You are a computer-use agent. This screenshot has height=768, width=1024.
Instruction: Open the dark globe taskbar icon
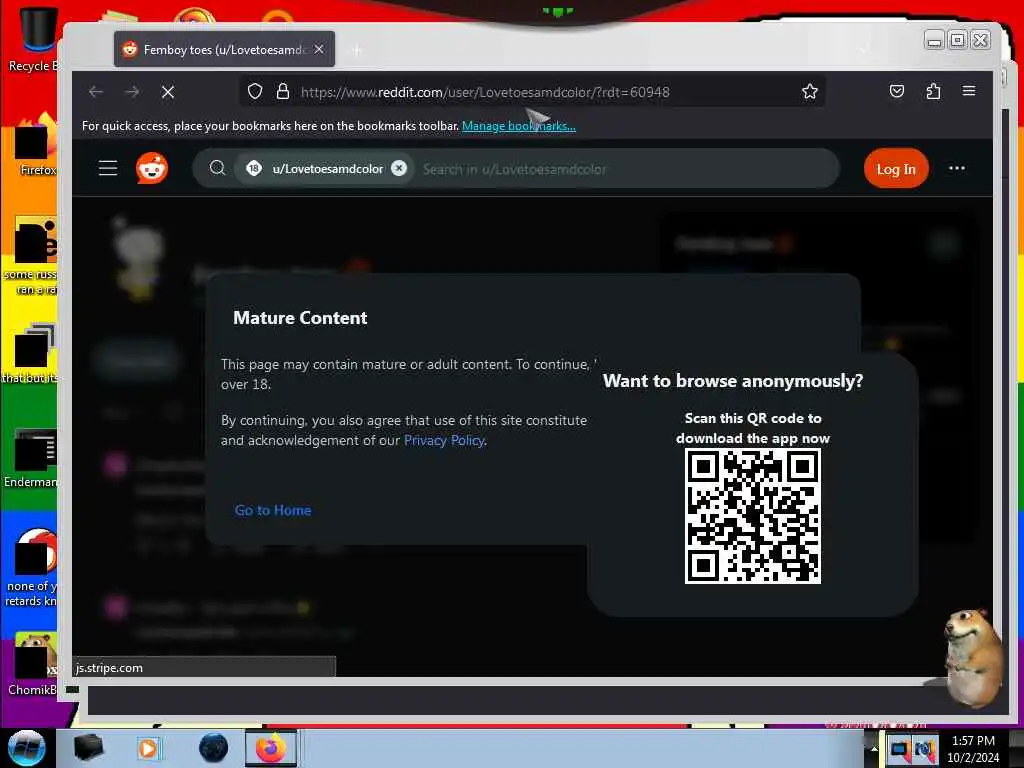pyautogui.click(x=213, y=748)
